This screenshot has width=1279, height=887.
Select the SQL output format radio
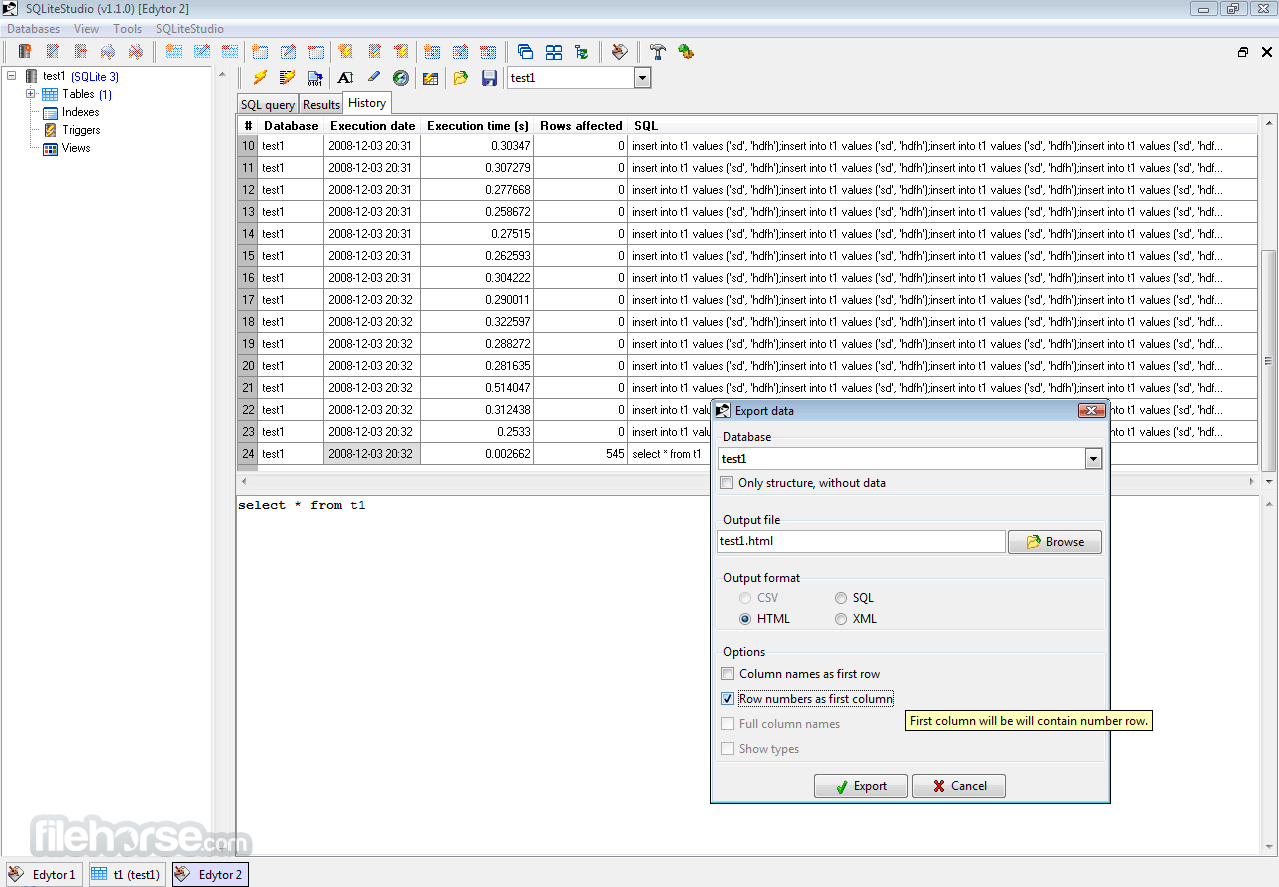click(841, 598)
